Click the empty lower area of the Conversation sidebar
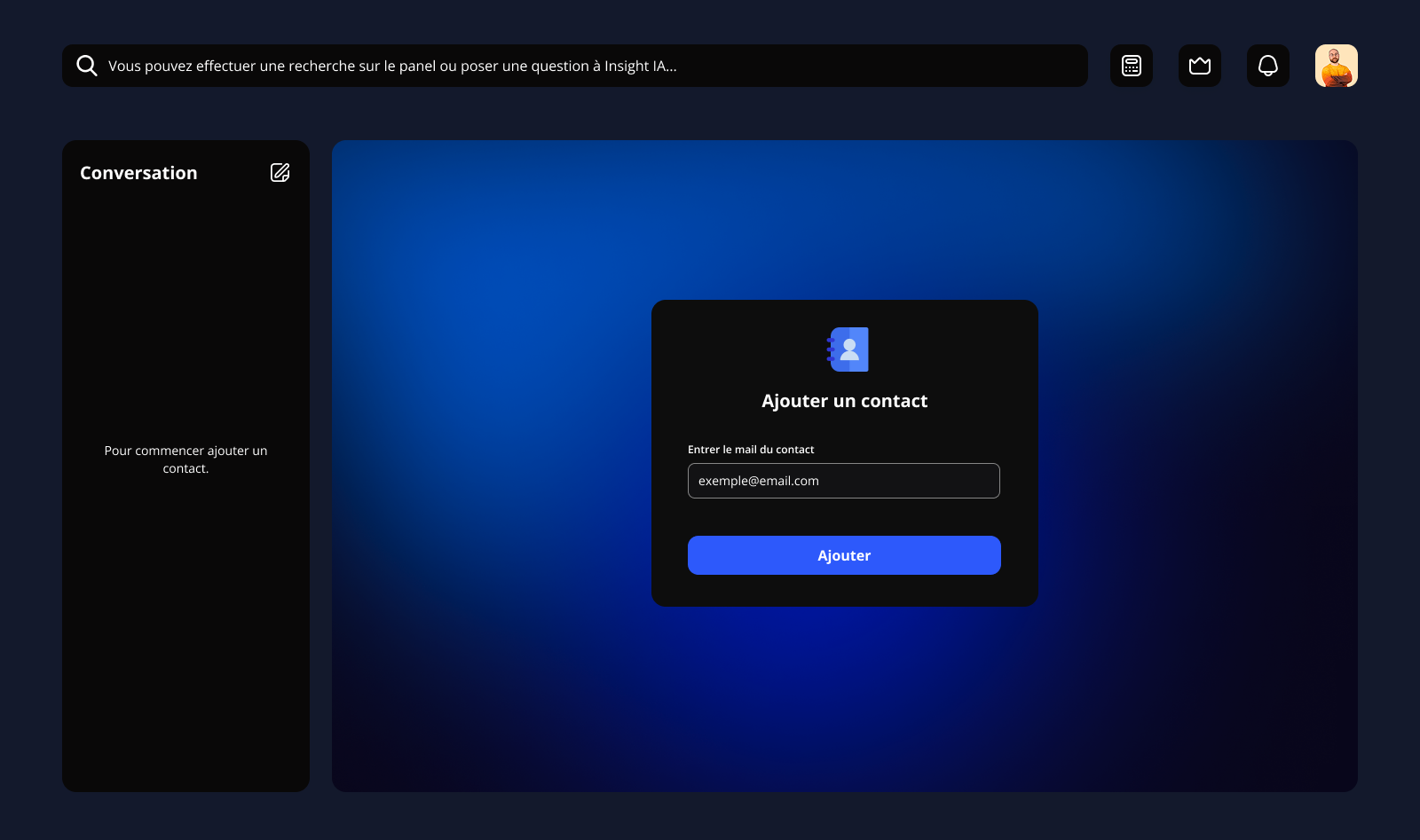 click(185, 665)
